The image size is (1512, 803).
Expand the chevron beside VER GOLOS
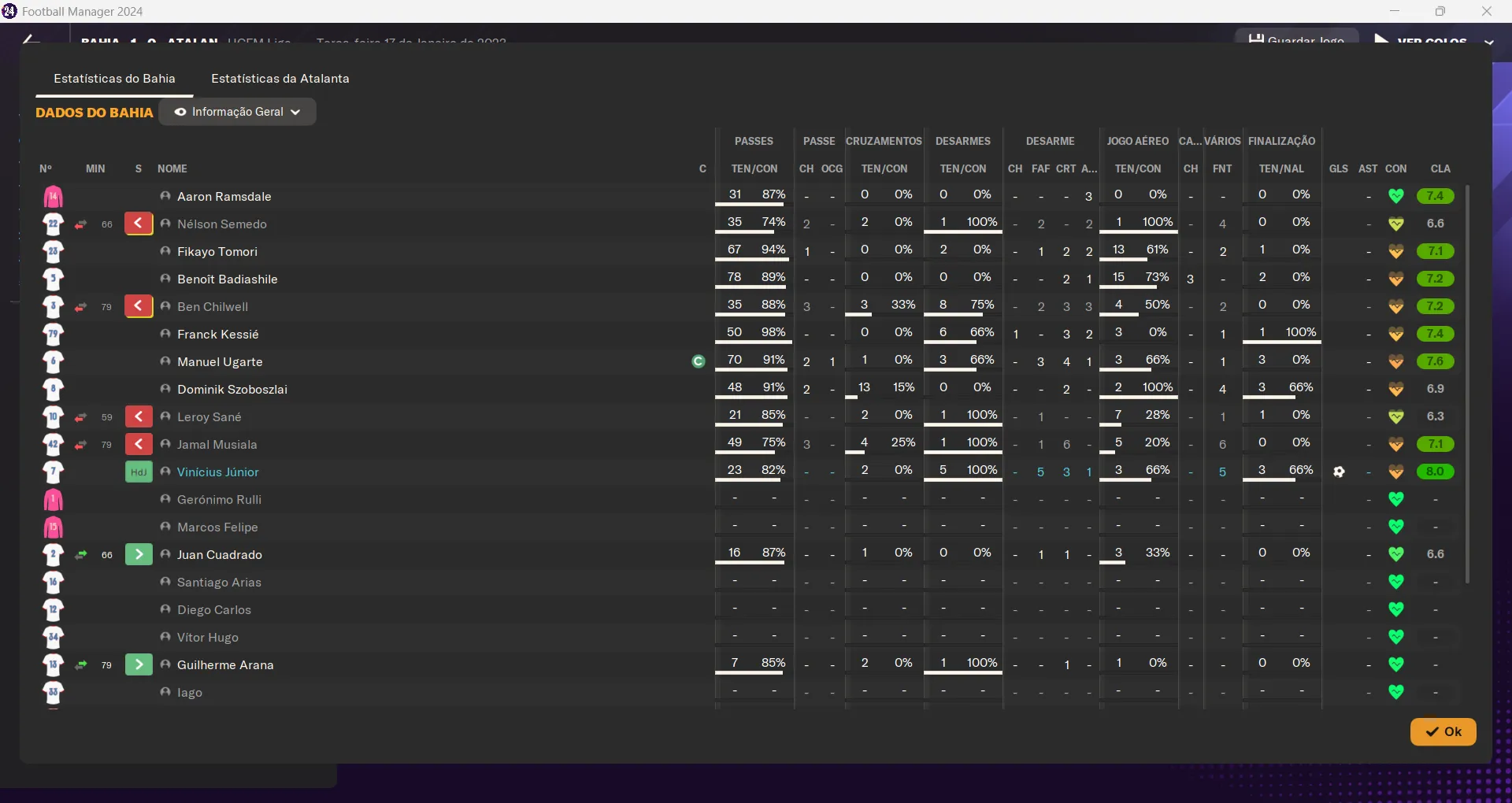click(x=1489, y=42)
